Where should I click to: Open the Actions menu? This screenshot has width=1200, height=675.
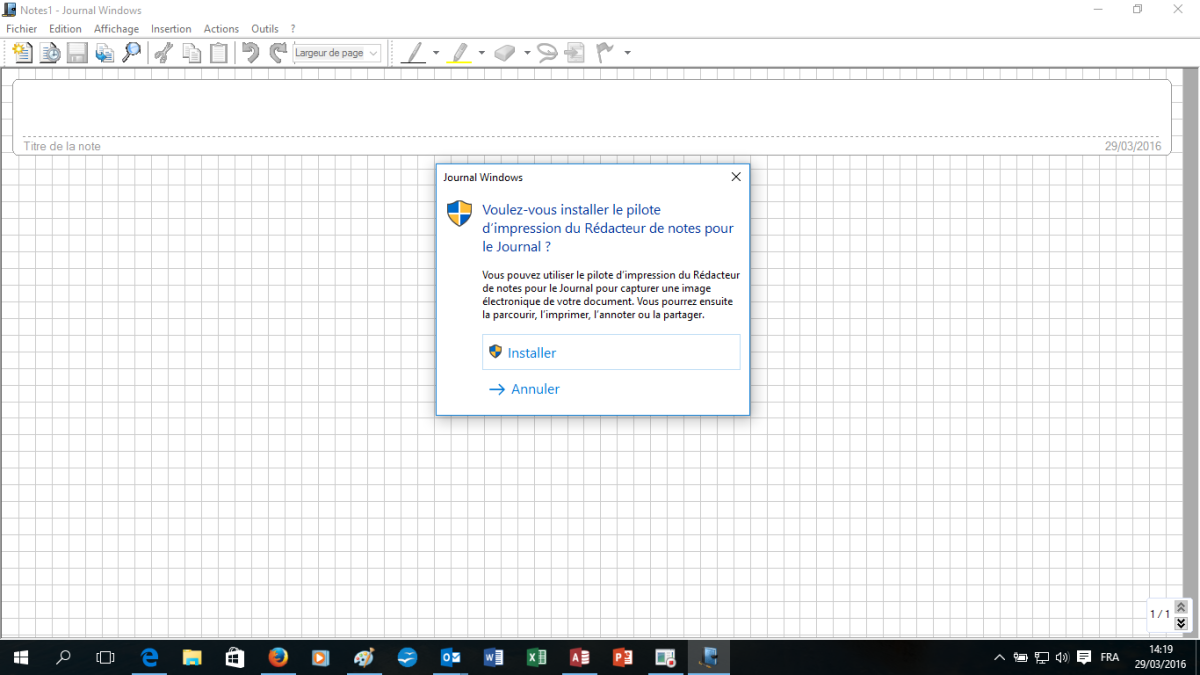tap(221, 29)
